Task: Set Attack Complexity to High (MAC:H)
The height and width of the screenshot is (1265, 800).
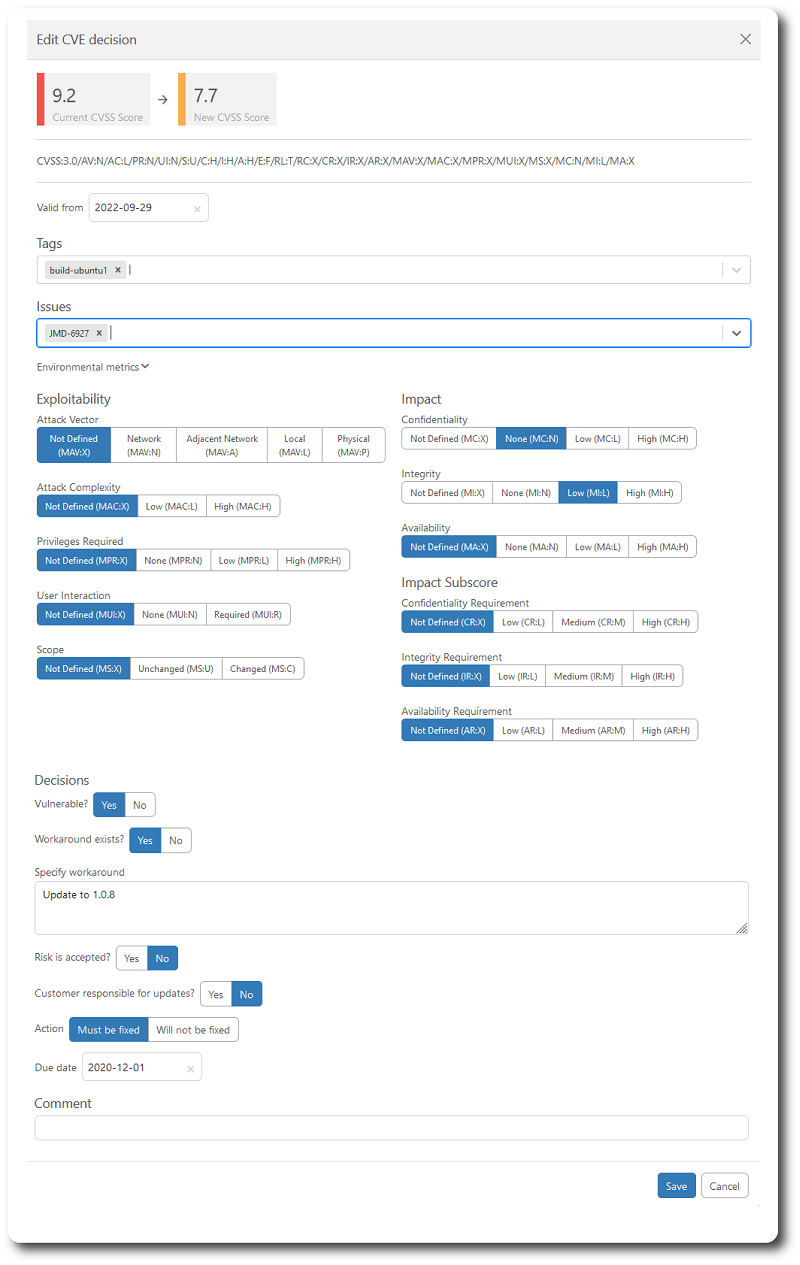Action: (244, 507)
